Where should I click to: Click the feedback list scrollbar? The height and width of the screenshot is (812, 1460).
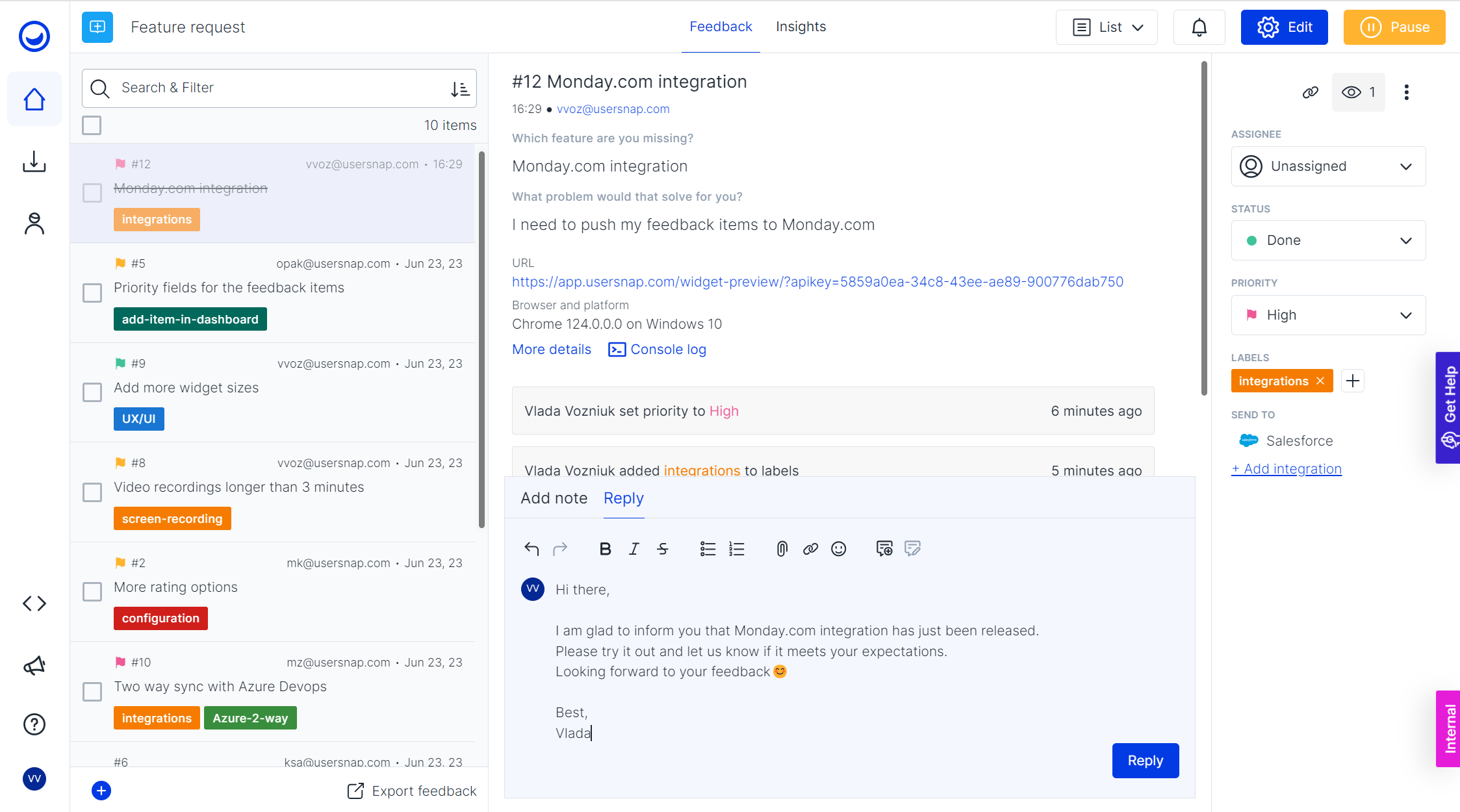tap(481, 340)
